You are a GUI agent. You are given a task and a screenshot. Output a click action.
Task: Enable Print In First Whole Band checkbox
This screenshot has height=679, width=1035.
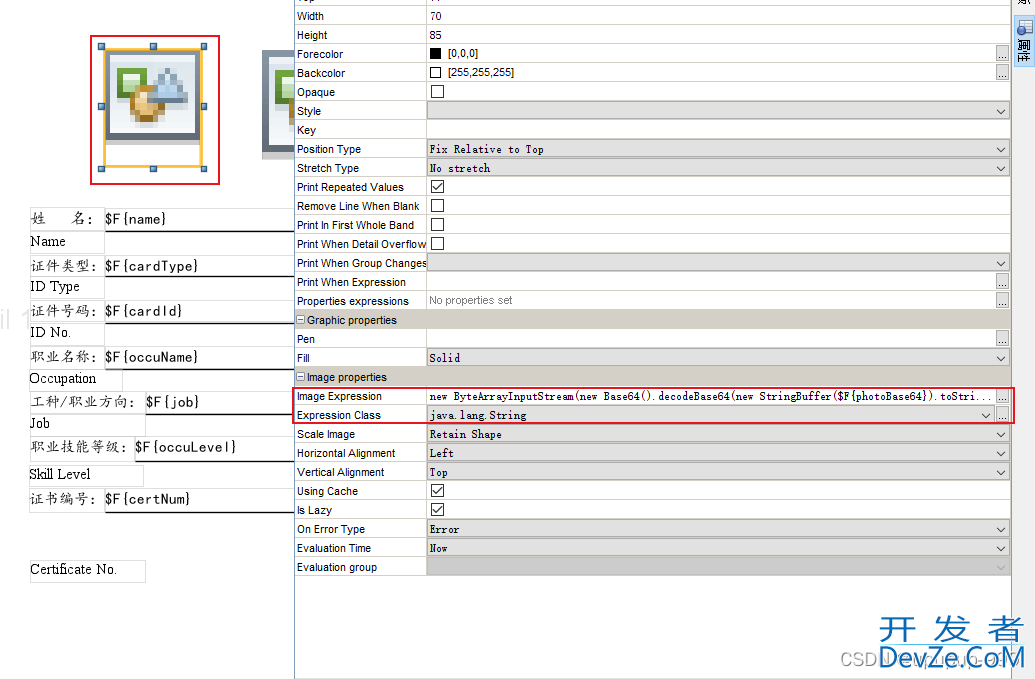437,225
